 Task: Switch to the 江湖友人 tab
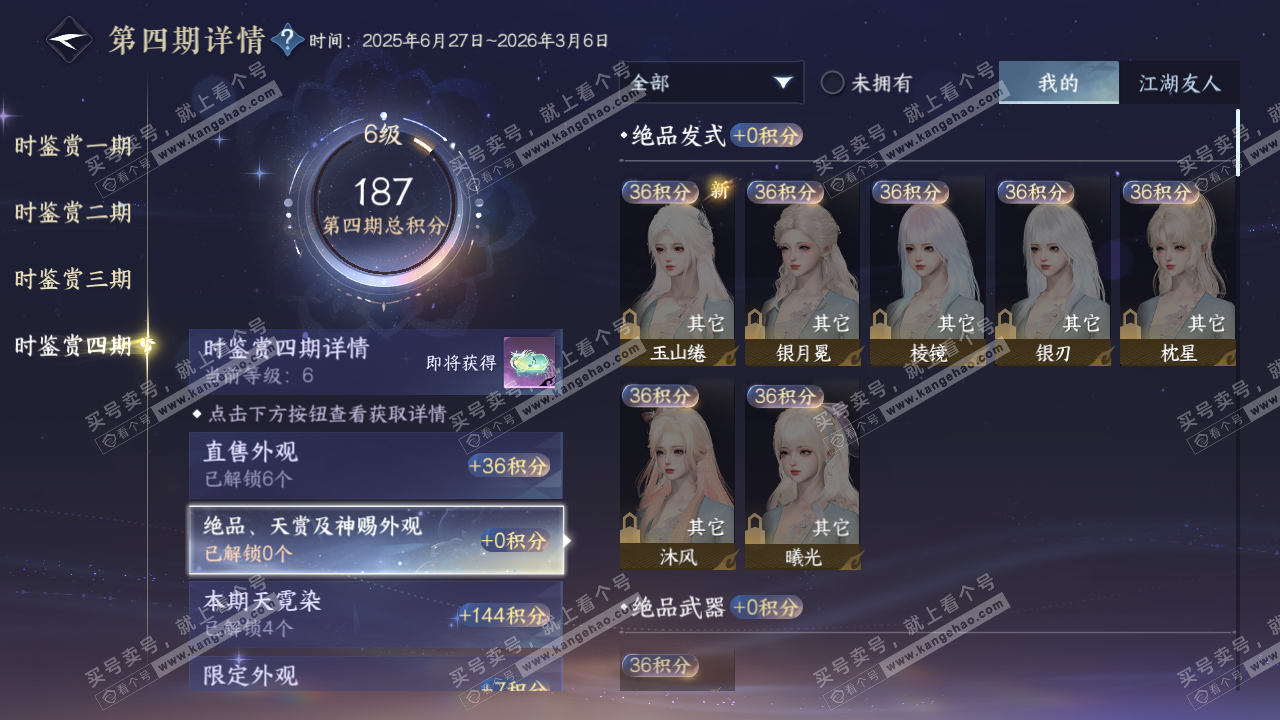click(1180, 83)
